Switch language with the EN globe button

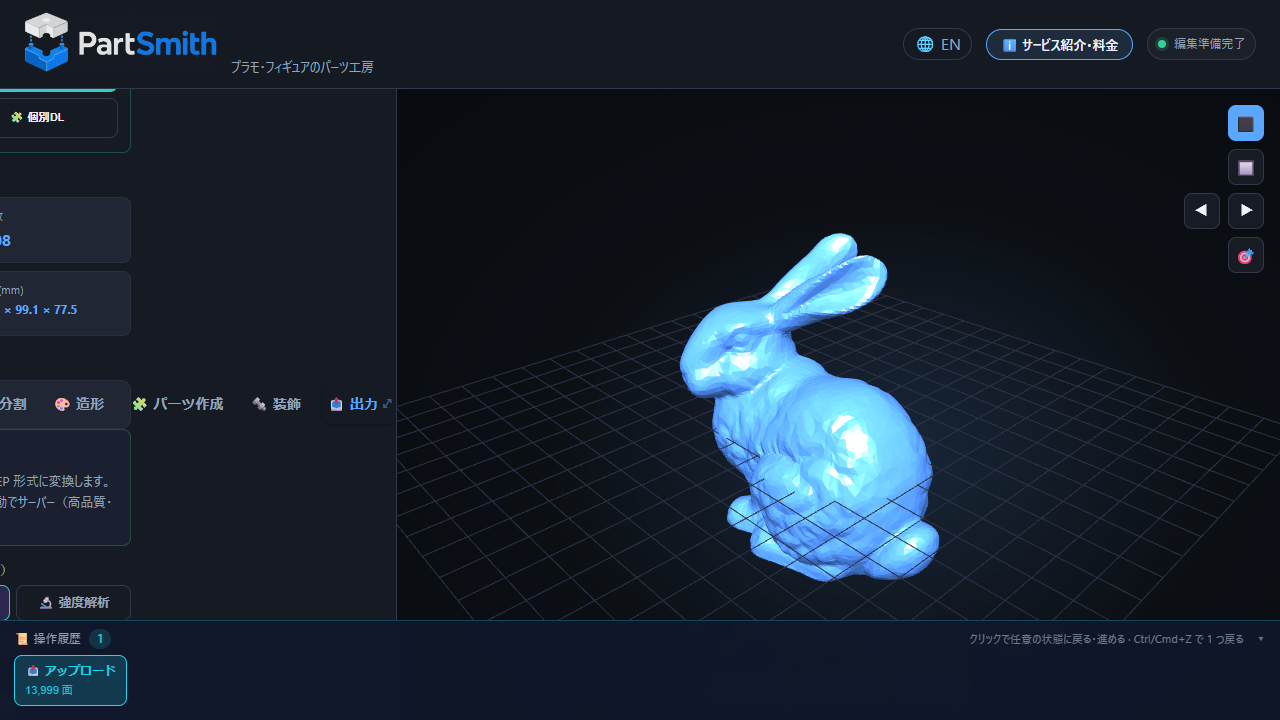937,44
